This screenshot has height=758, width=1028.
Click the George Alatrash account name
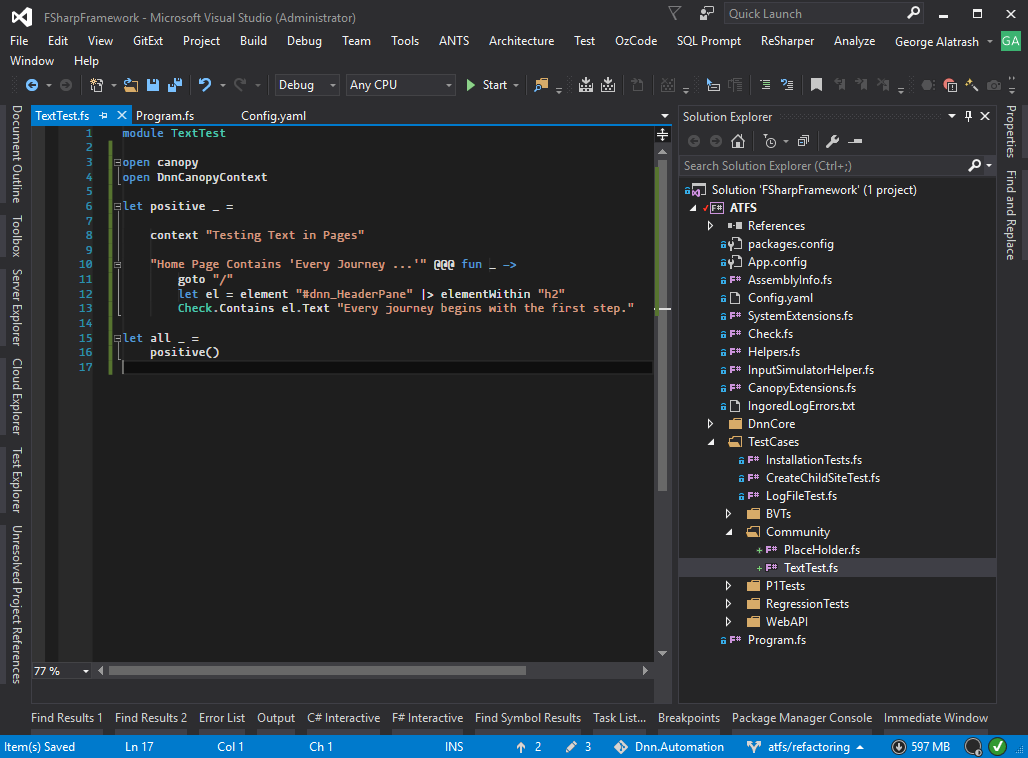point(937,41)
